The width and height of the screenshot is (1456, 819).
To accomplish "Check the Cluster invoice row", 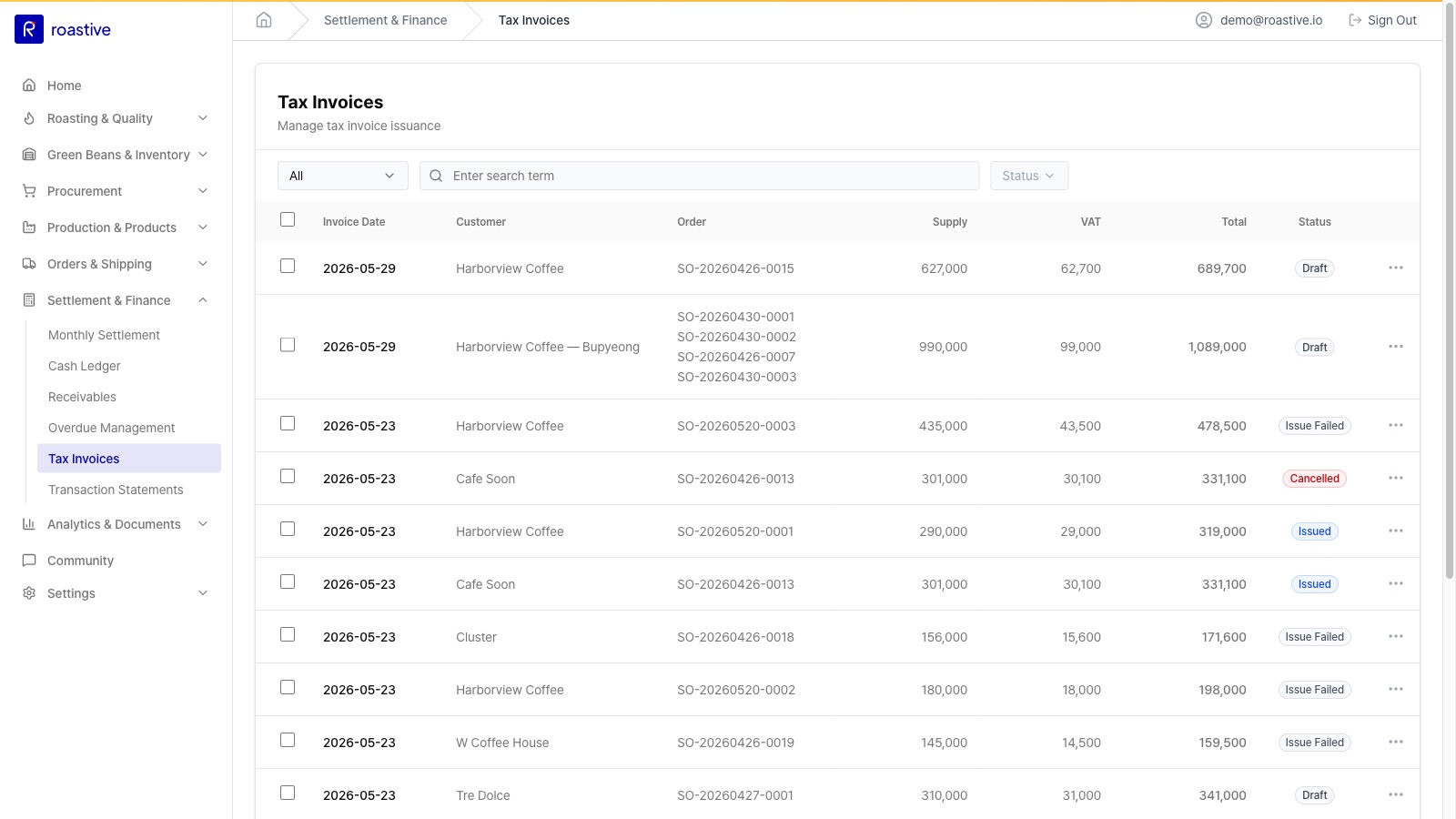I will coord(288,634).
